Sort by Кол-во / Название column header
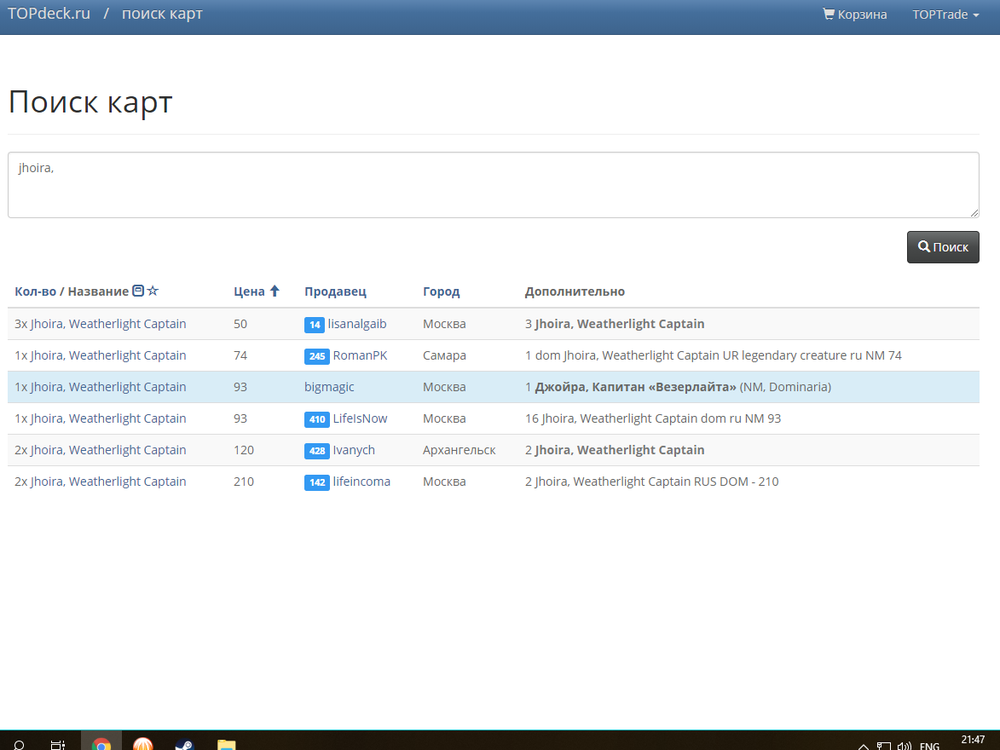This screenshot has width=1000, height=750. [71, 291]
